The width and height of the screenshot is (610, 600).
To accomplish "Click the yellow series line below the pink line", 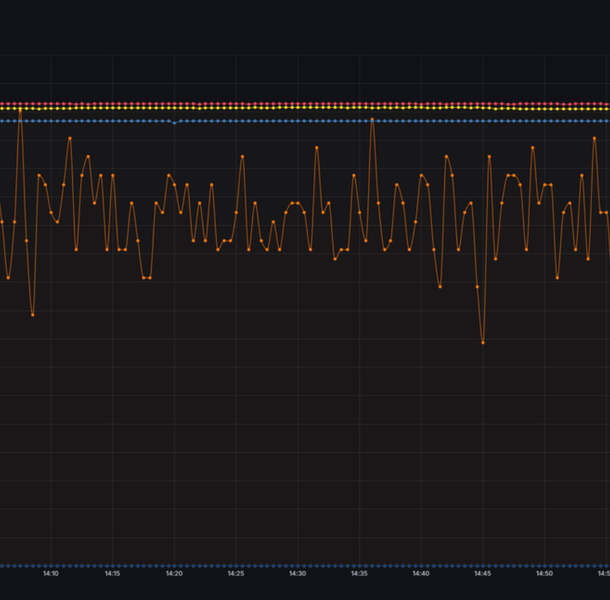I will (300, 107).
